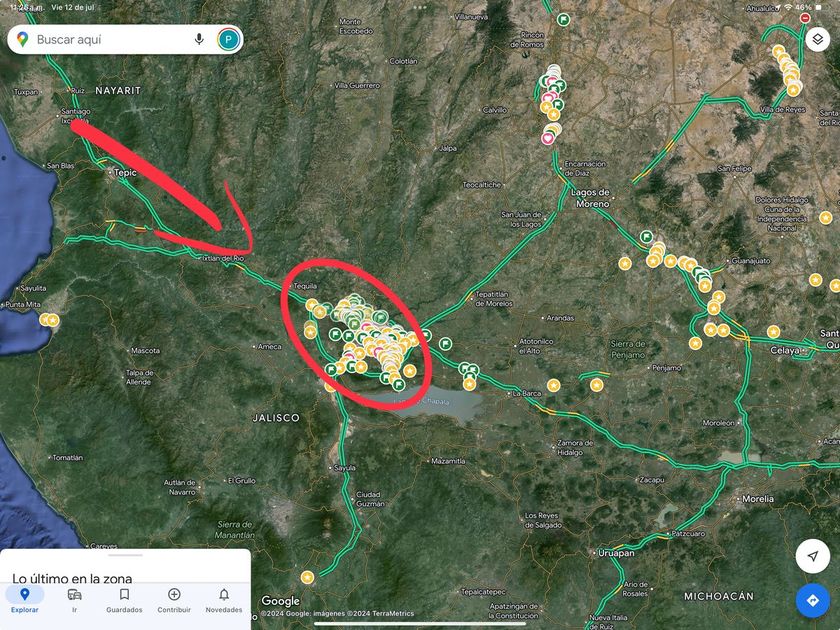Click the 'Buscar aquí' search field
The width and height of the screenshot is (840, 630).
(125, 39)
